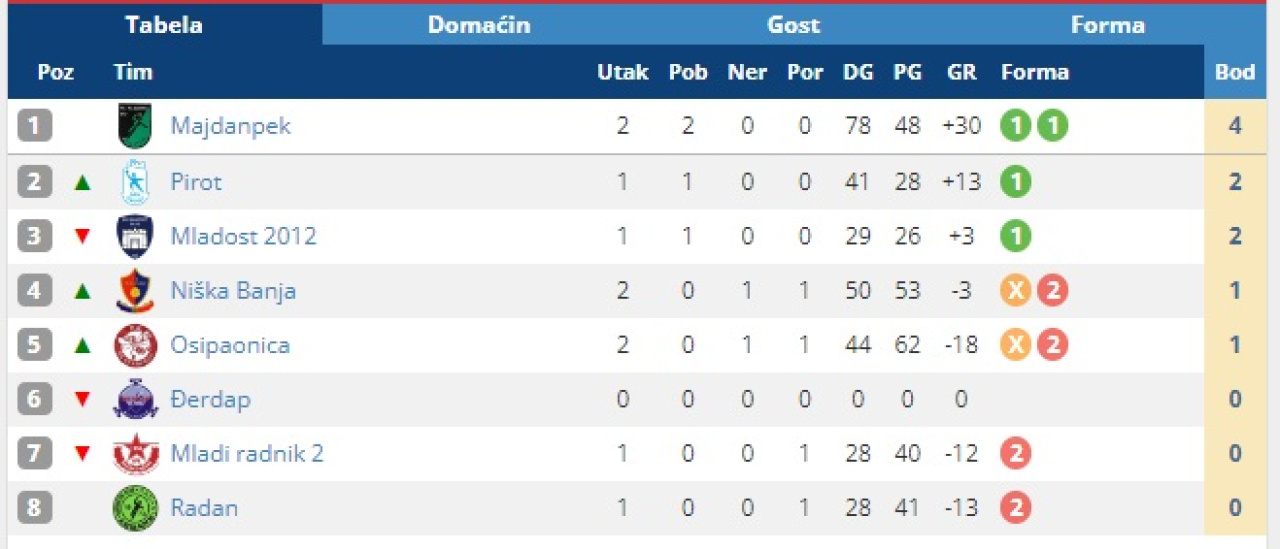Click Radan's red loss form badge
Viewport: 1280px width, 549px height.
[1015, 508]
